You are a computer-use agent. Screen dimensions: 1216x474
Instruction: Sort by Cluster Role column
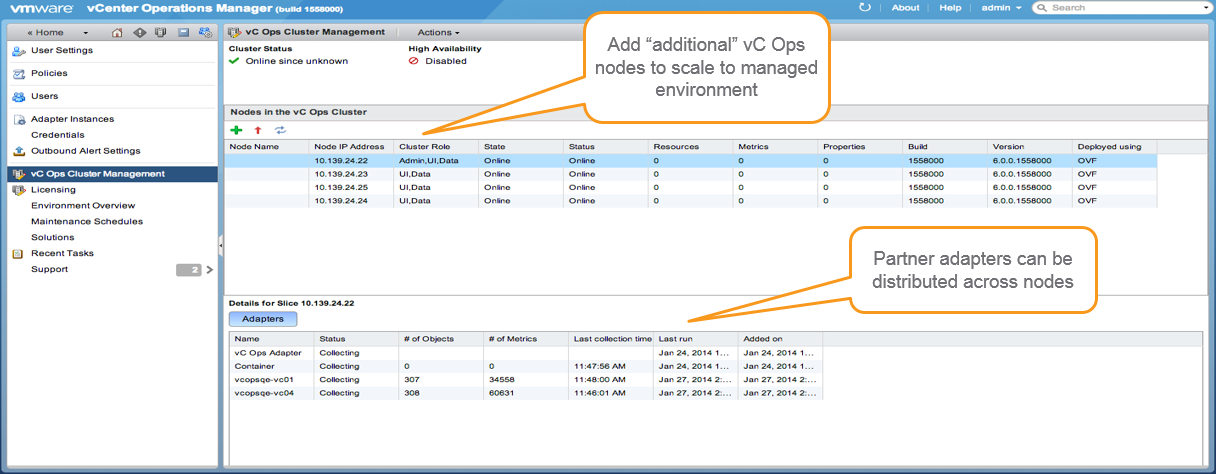[437, 146]
